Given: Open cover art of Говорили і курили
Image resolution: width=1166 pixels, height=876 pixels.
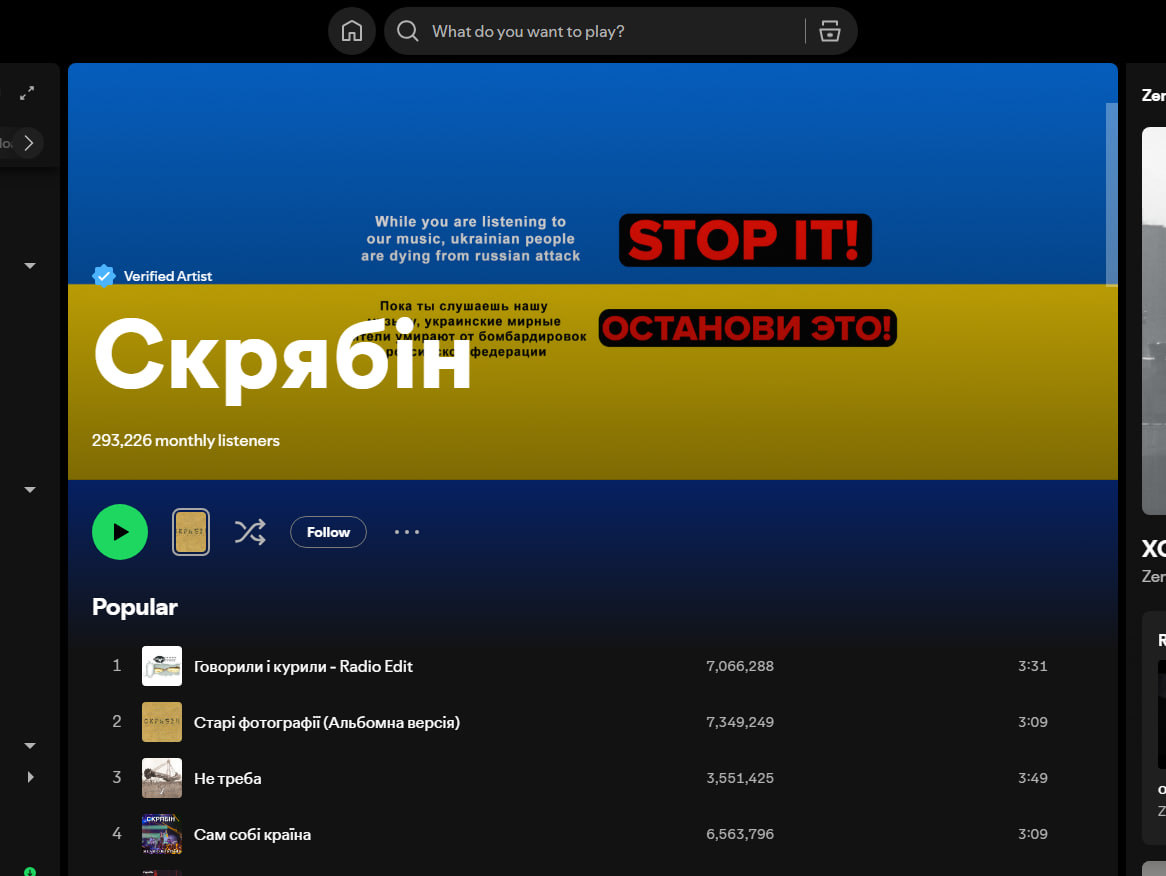Looking at the screenshot, I should pos(161,666).
